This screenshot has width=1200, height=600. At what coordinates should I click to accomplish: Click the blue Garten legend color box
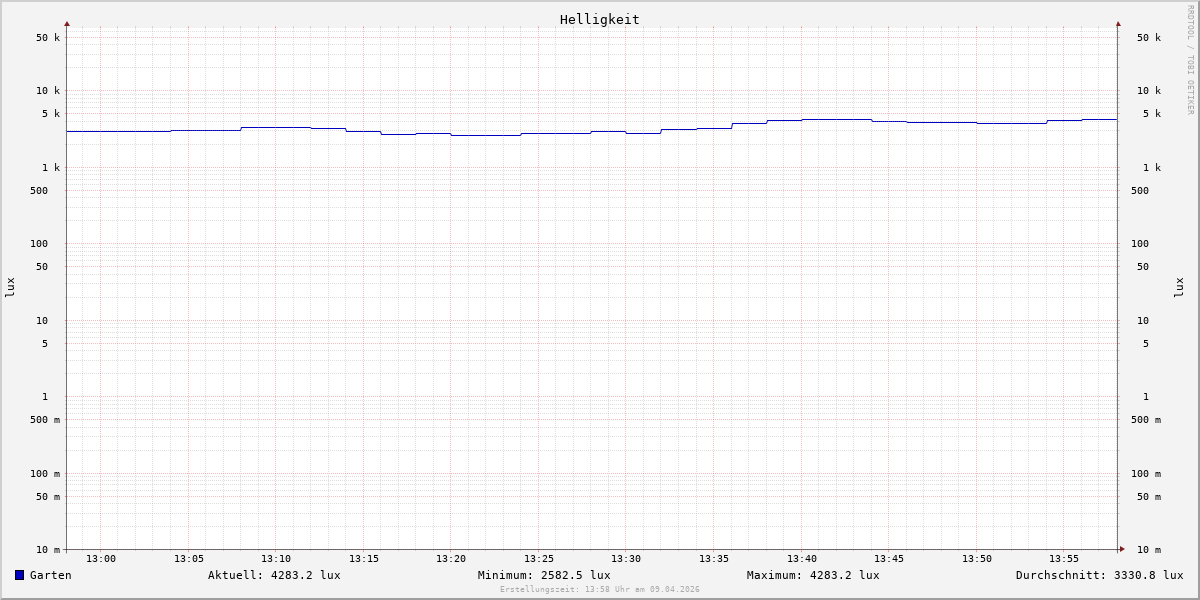pyautogui.click(x=19, y=575)
